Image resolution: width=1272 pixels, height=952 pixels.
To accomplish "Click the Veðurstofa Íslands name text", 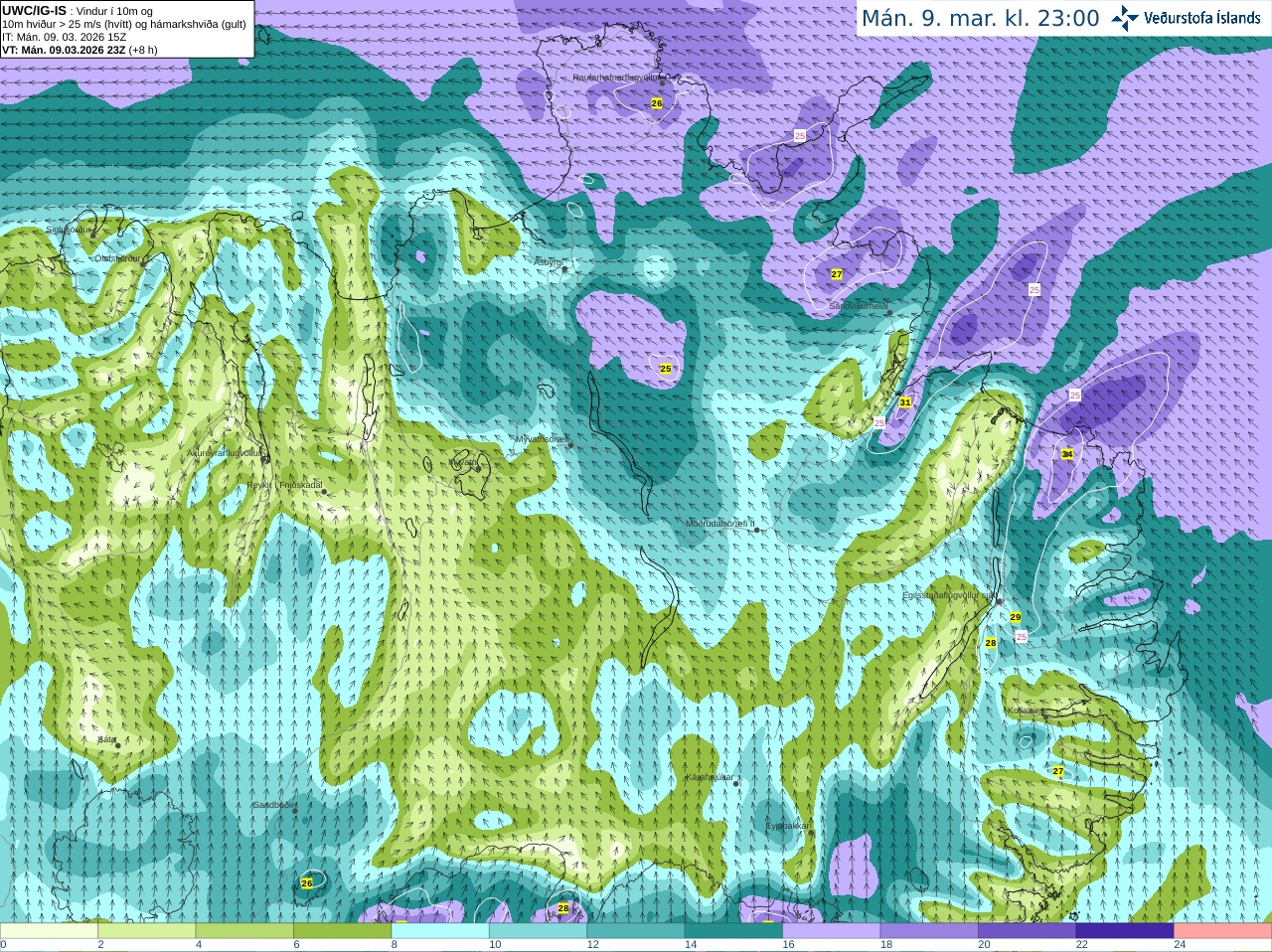I will coord(1202,18).
